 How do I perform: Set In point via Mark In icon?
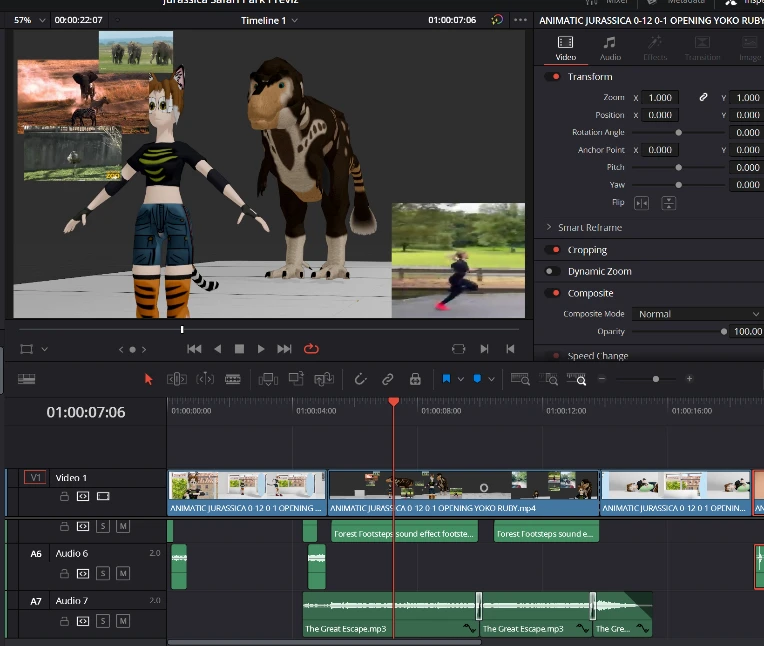click(484, 349)
